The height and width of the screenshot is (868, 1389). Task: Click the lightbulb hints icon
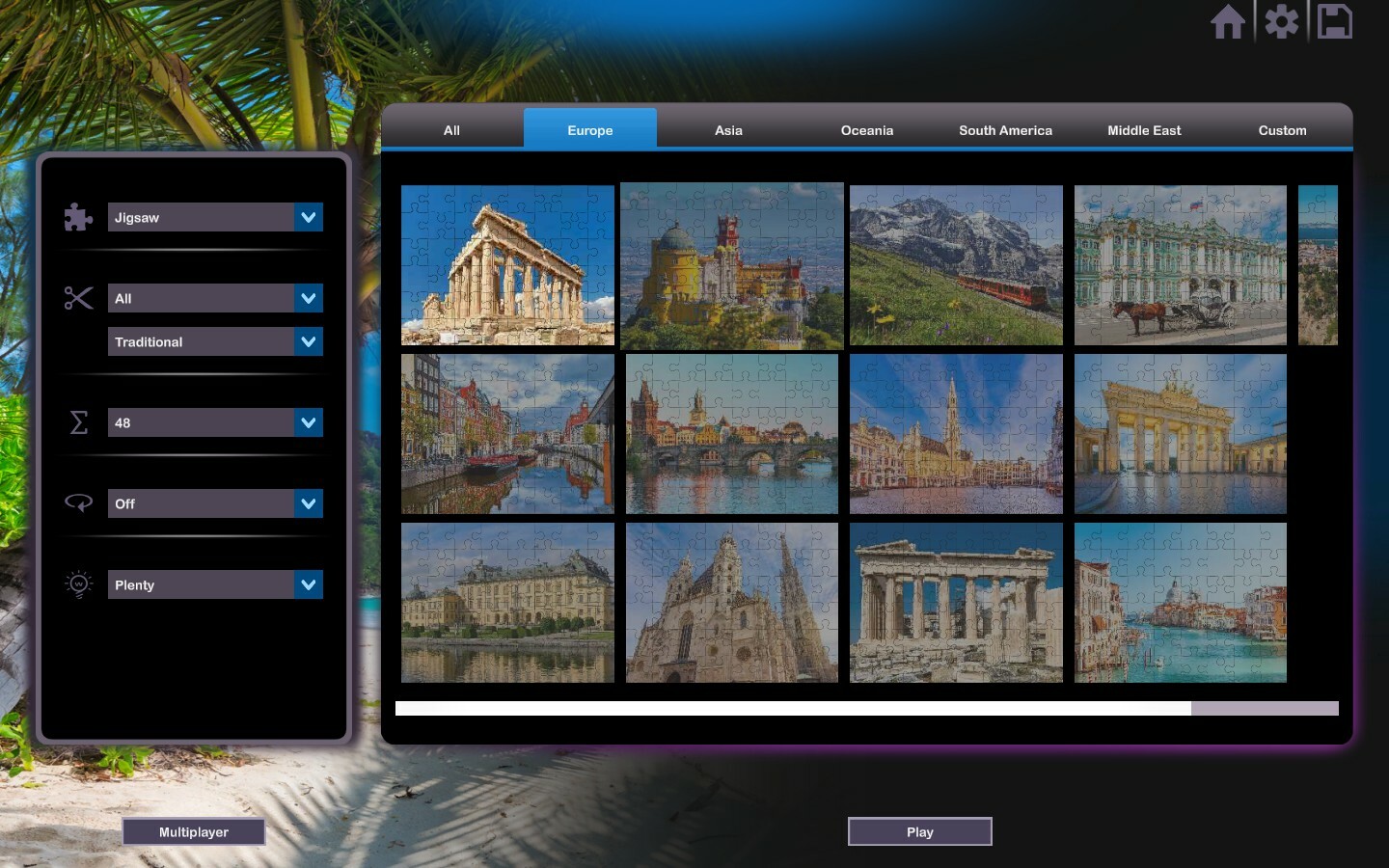77,584
